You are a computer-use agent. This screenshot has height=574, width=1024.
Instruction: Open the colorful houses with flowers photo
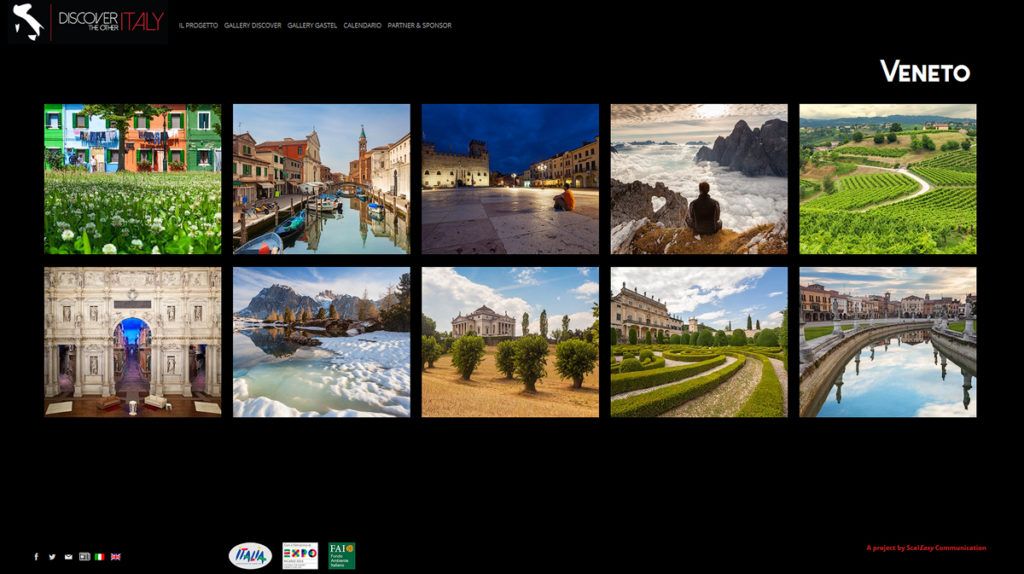(132, 179)
